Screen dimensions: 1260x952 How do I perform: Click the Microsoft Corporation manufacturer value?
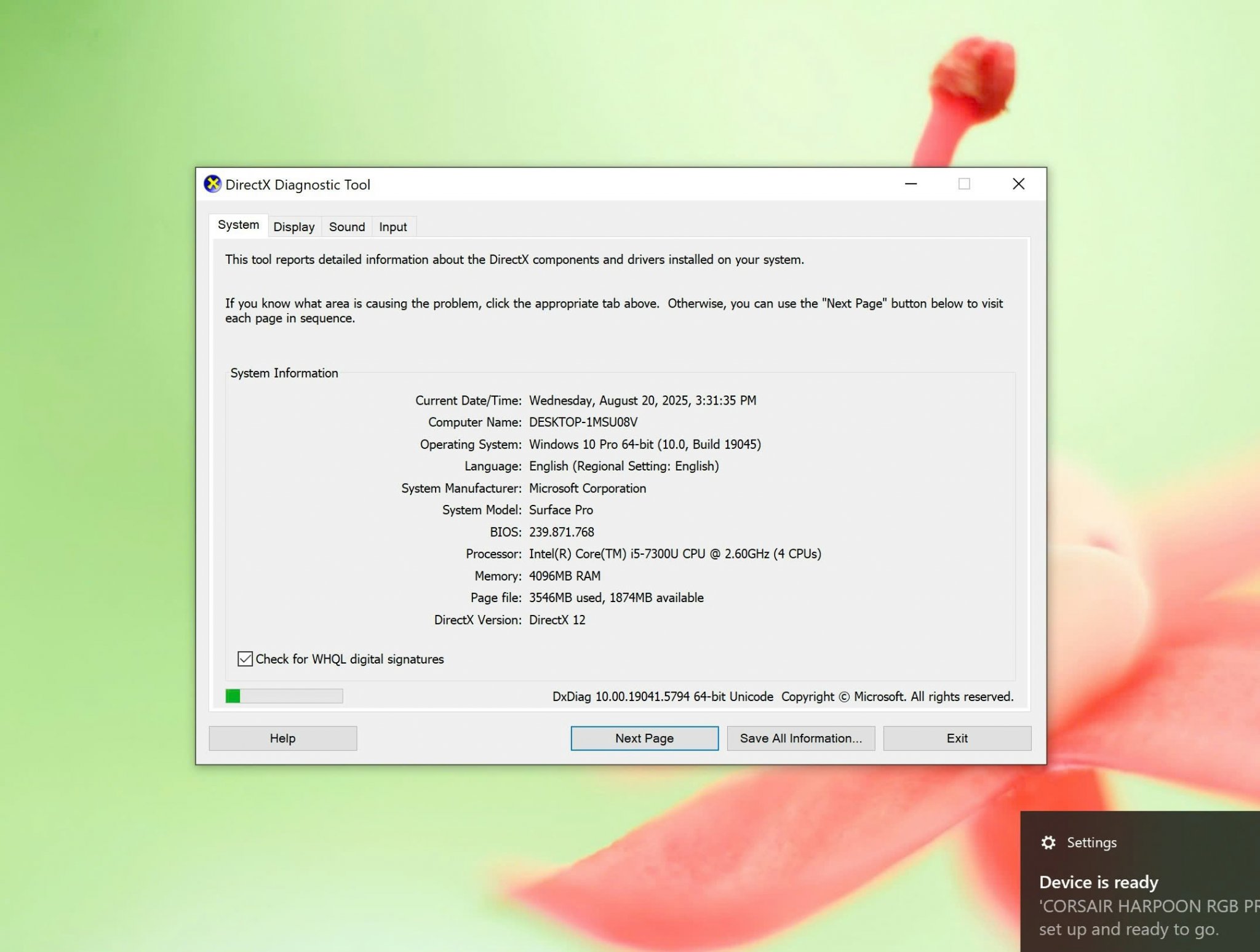point(587,488)
